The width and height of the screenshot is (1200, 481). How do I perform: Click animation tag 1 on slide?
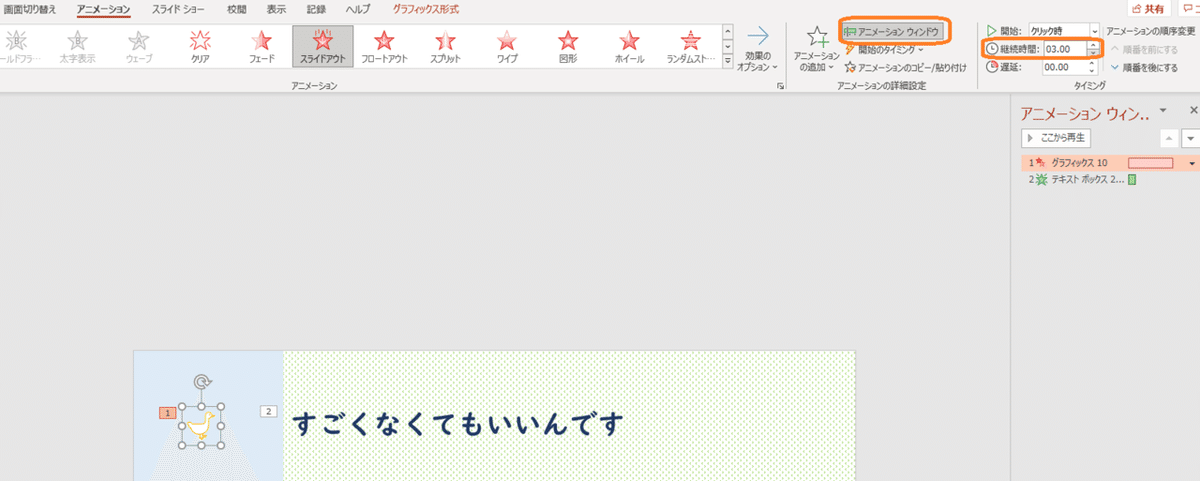pyautogui.click(x=167, y=412)
